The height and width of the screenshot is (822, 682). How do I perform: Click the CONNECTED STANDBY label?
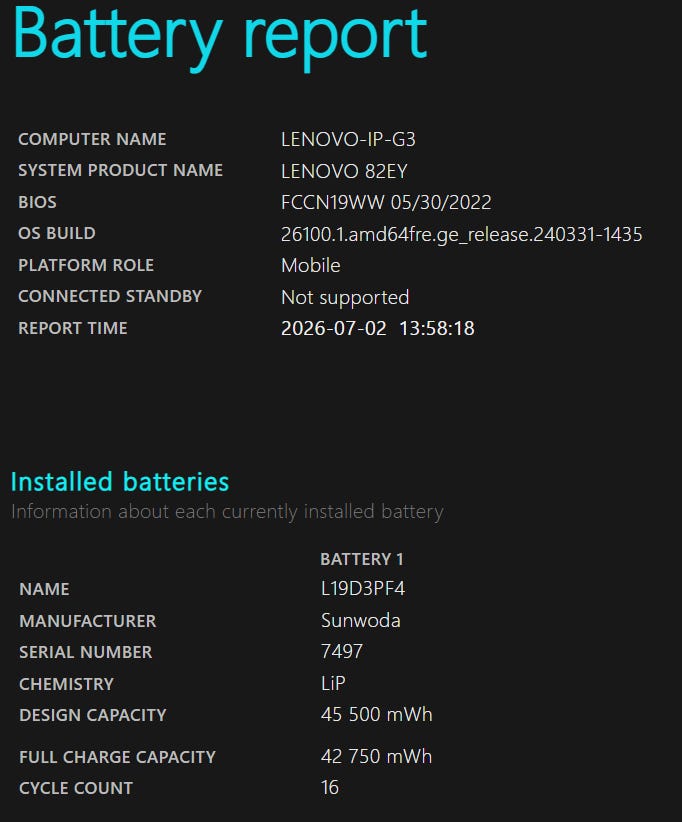(110, 296)
